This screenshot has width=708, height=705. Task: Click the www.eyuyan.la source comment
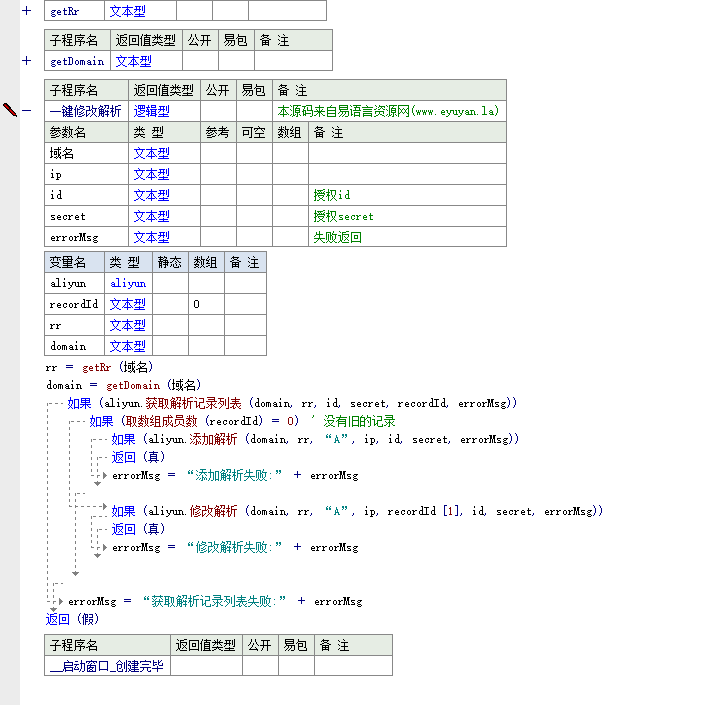[x=389, y=111]
